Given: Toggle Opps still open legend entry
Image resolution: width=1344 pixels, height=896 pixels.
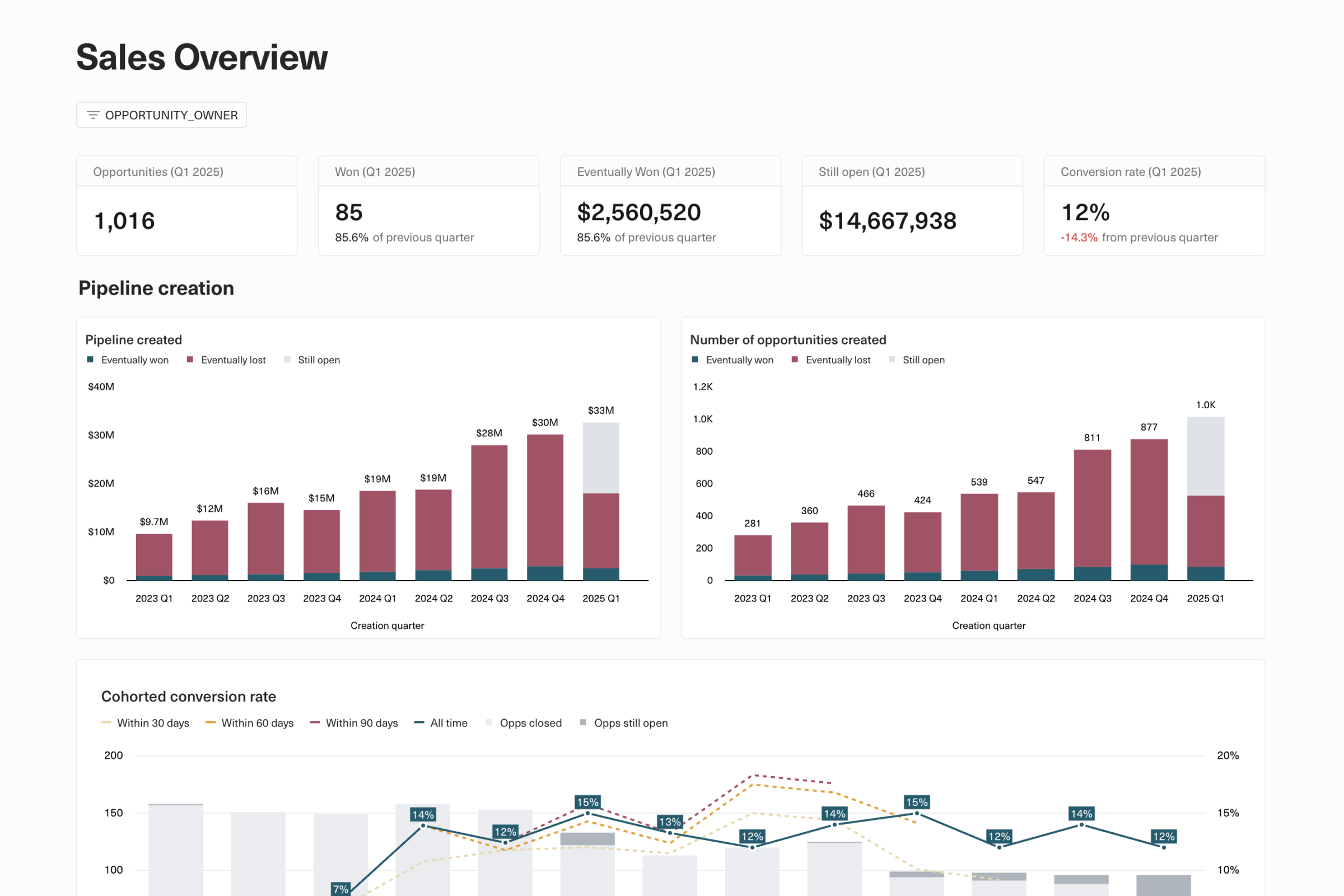Looking at the screenshot, I should pyautogui.click(x=624, y=723).
